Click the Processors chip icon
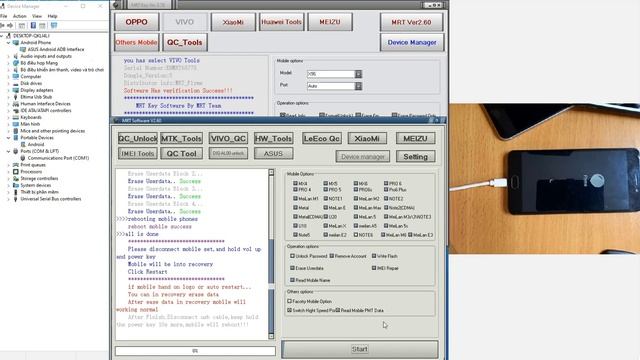The width and height of the screenshot is (640, 360). click(x=16, y=172)
